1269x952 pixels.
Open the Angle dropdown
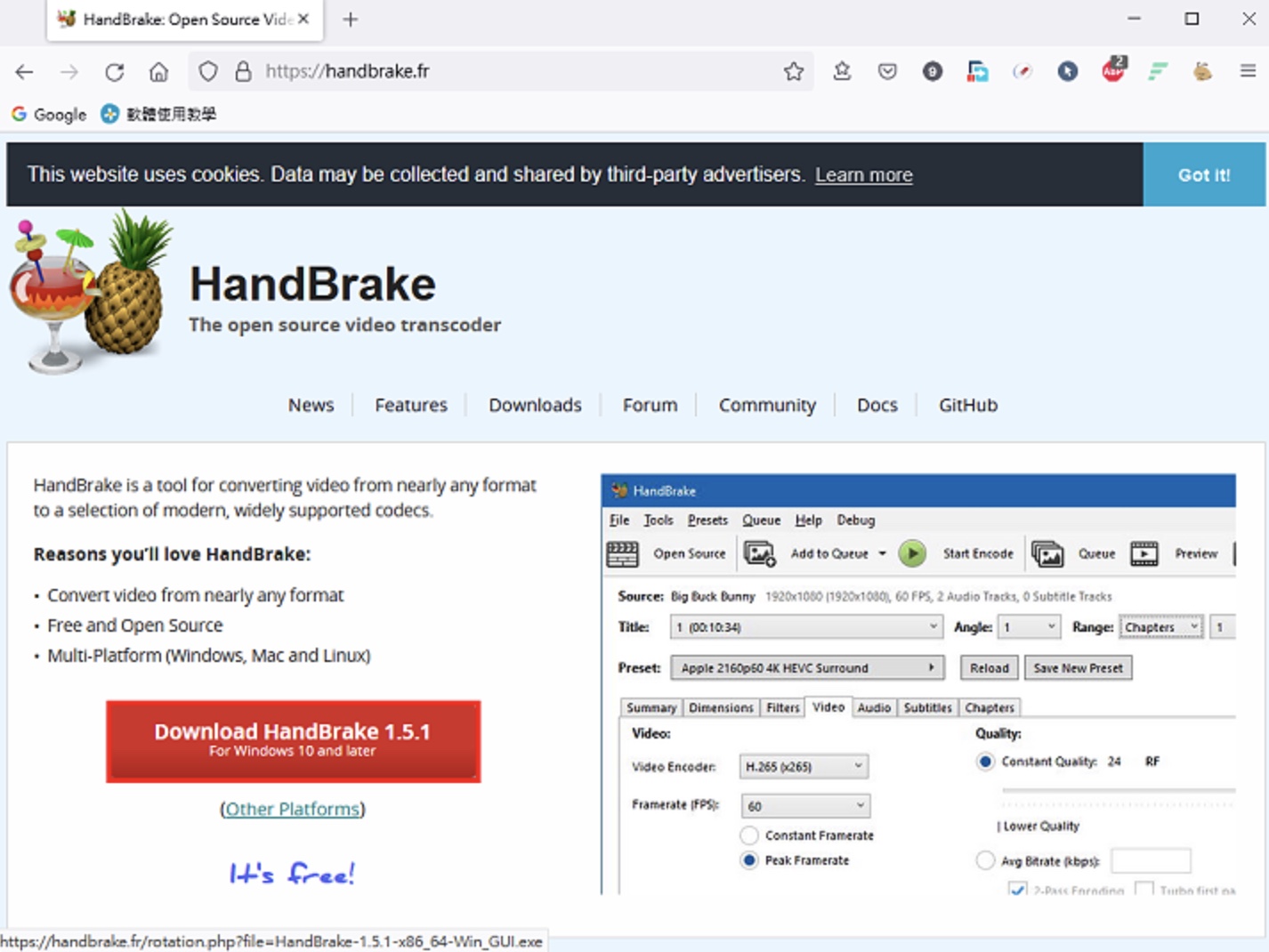pyautogui.click(x=1029, y=627)
